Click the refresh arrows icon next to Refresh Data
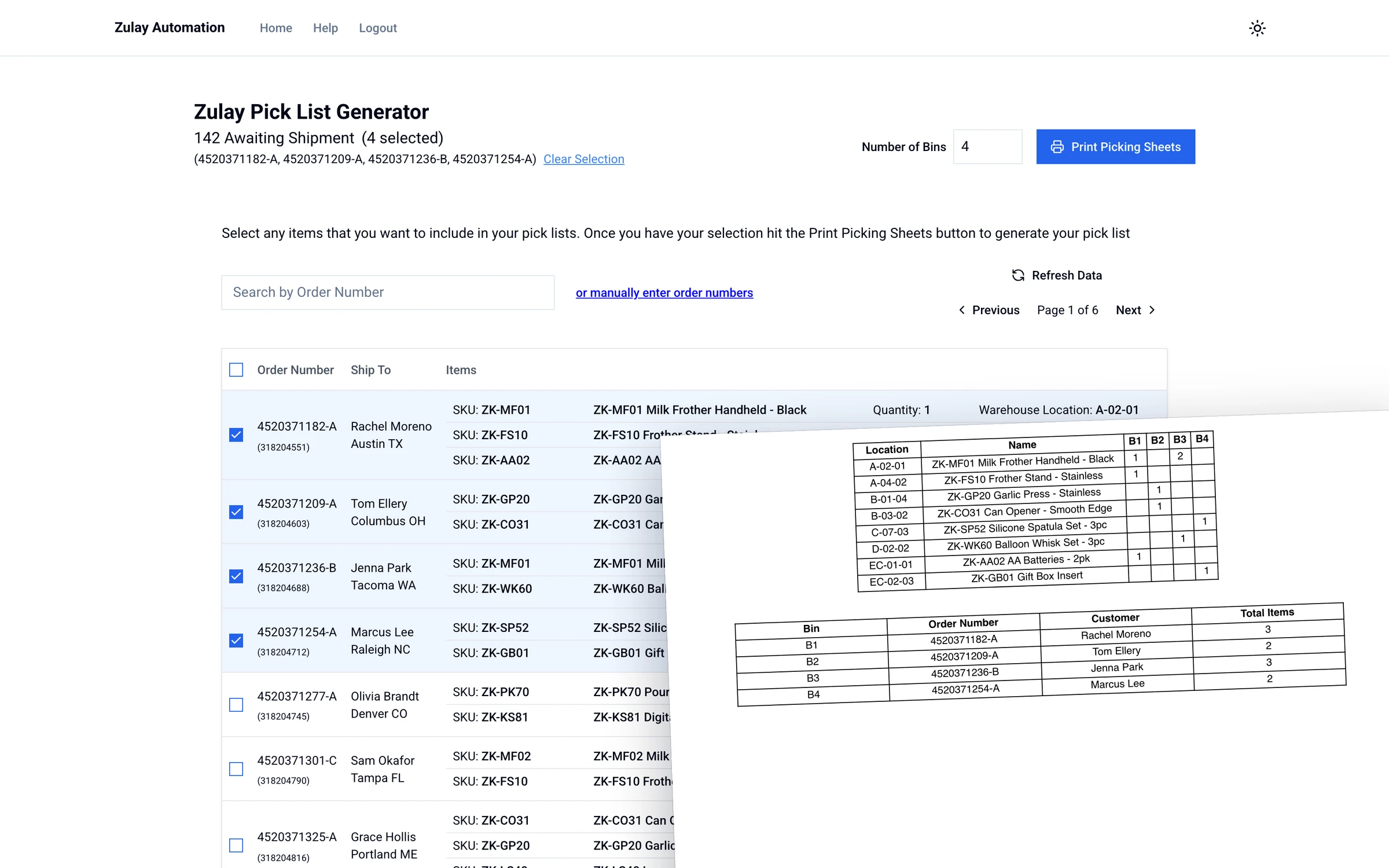 tap(1018, 275)
